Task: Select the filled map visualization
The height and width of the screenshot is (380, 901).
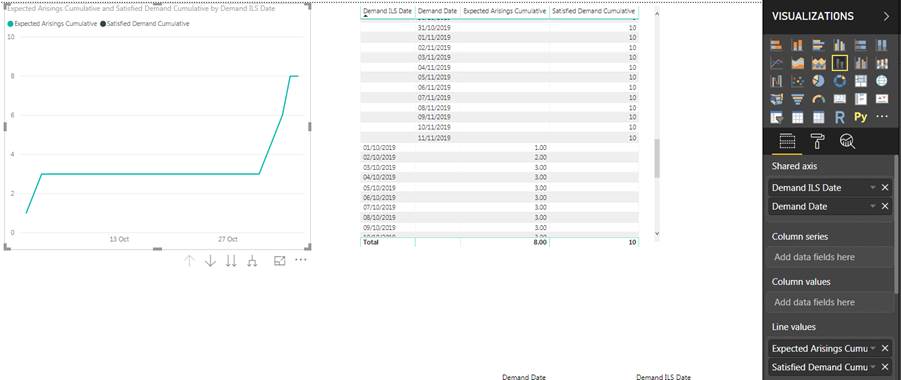Action: point(776,99)
